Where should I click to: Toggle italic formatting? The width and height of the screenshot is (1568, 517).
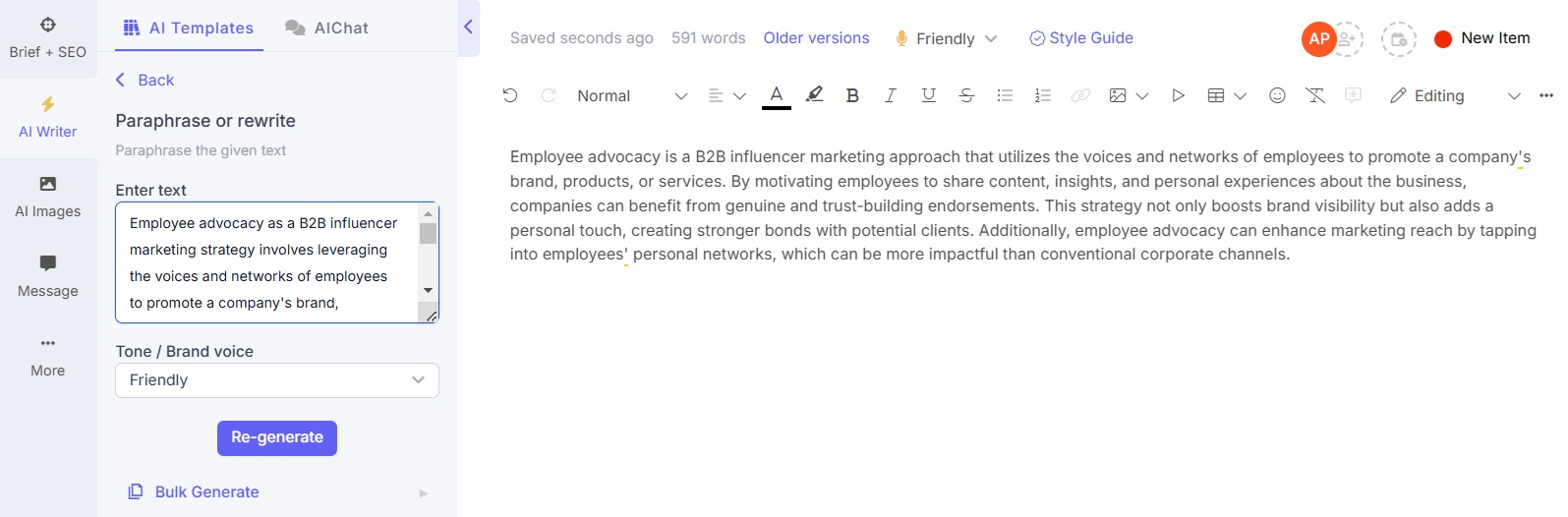(890, 95)
